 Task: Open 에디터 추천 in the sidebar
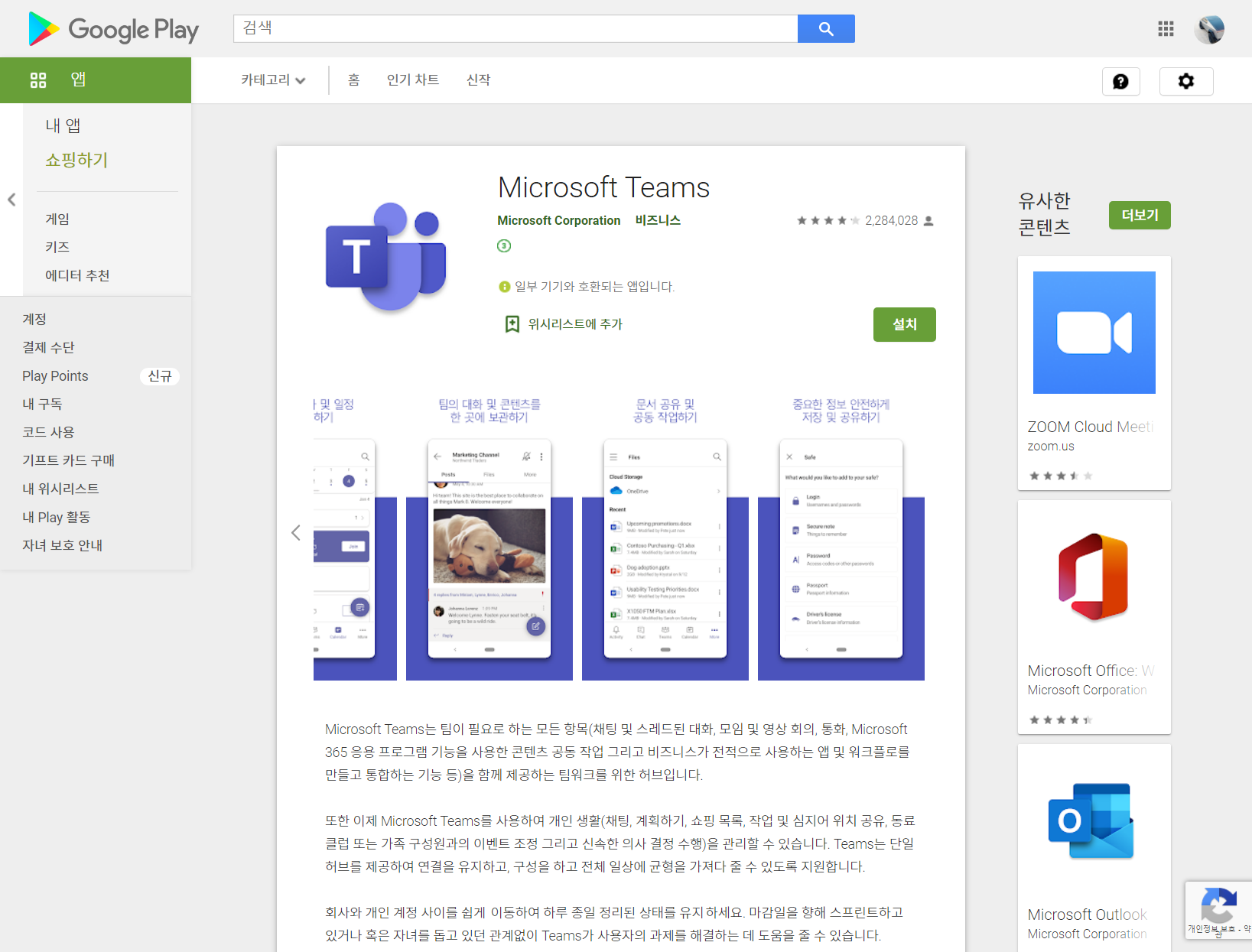[x=77, y=275]
